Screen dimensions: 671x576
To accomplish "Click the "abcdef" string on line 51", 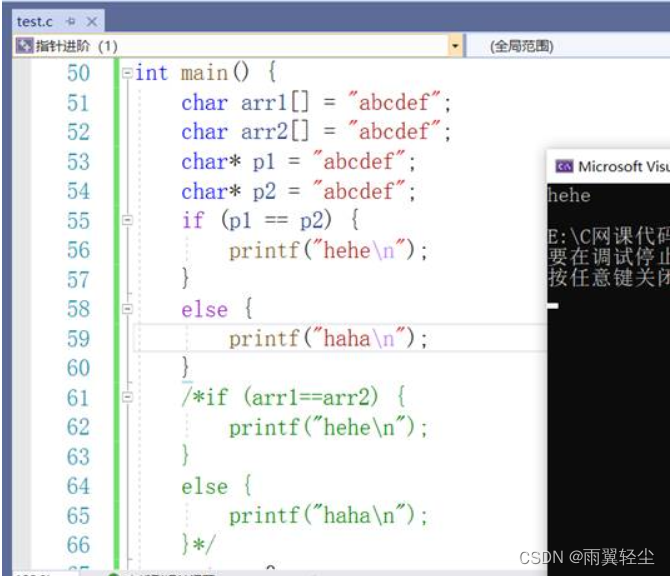I will tap(394, 103).
